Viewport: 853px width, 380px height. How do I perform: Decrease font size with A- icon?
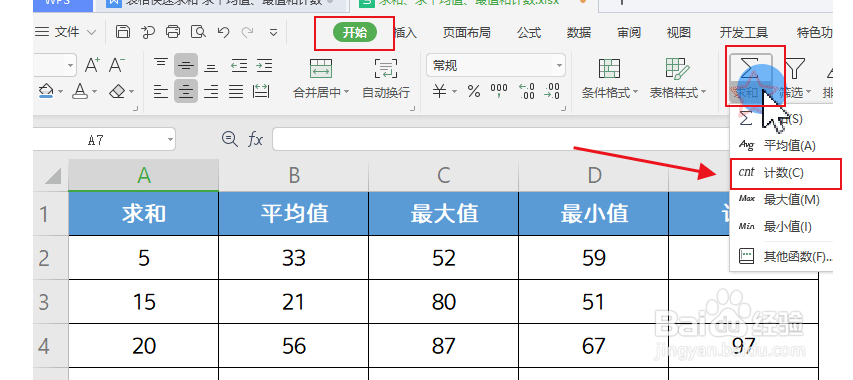[x=117, y=65]
